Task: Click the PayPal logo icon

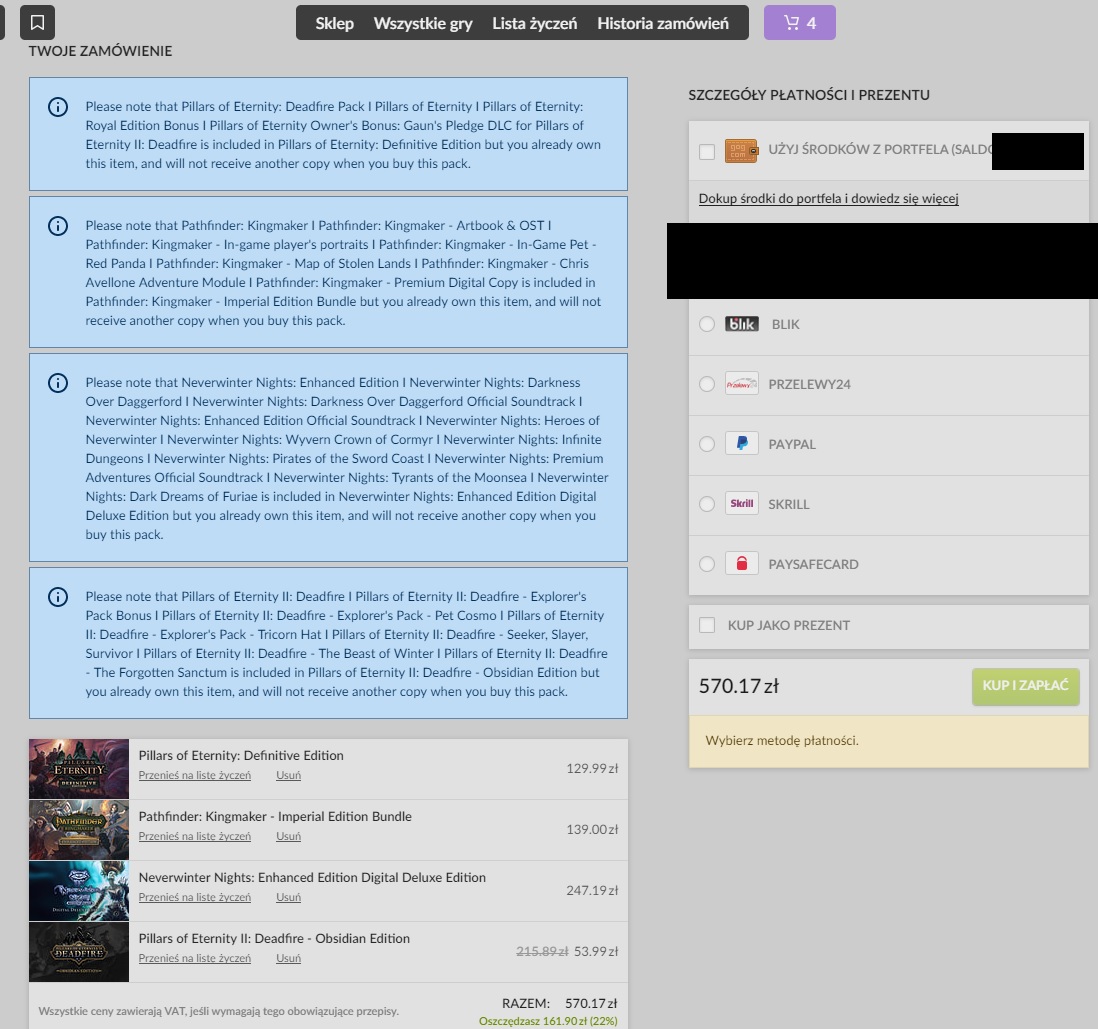Action: 742,444
